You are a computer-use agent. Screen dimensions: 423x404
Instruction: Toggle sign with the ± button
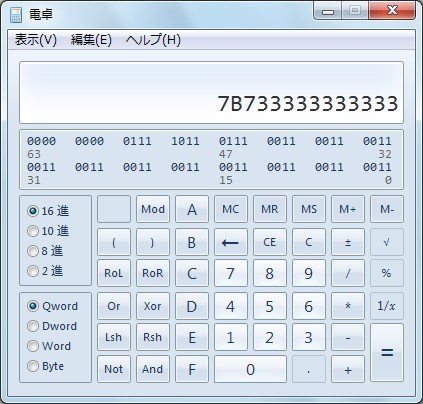(348, 242)
